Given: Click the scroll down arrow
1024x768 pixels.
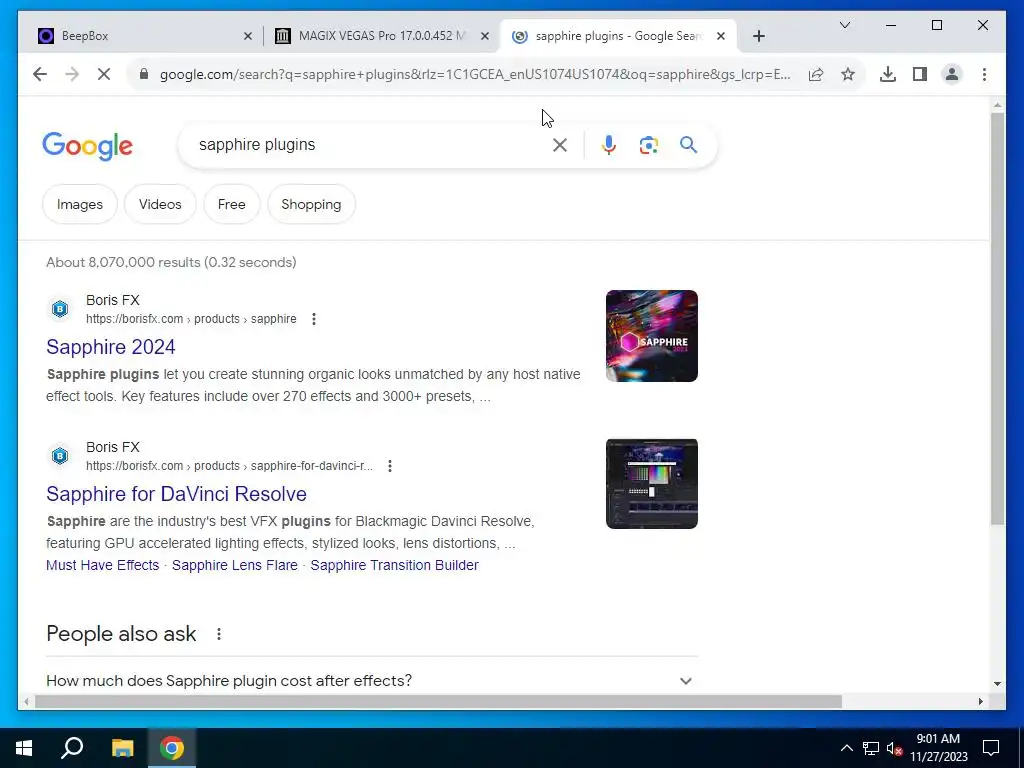Looking at the screenshot, I should 997,684.
